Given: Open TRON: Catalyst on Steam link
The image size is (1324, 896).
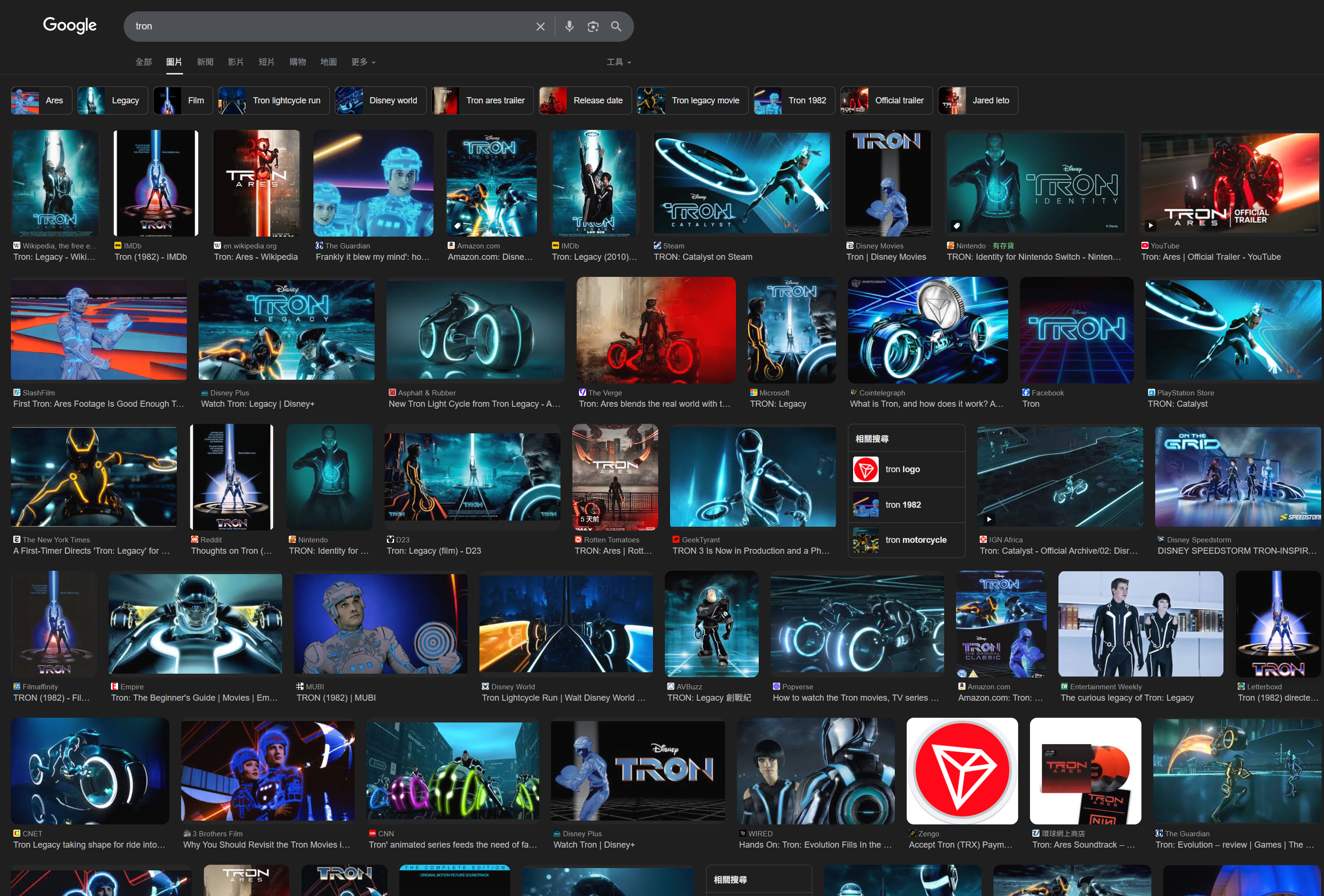Looking at the screenshot, I should tap(703, 257).
